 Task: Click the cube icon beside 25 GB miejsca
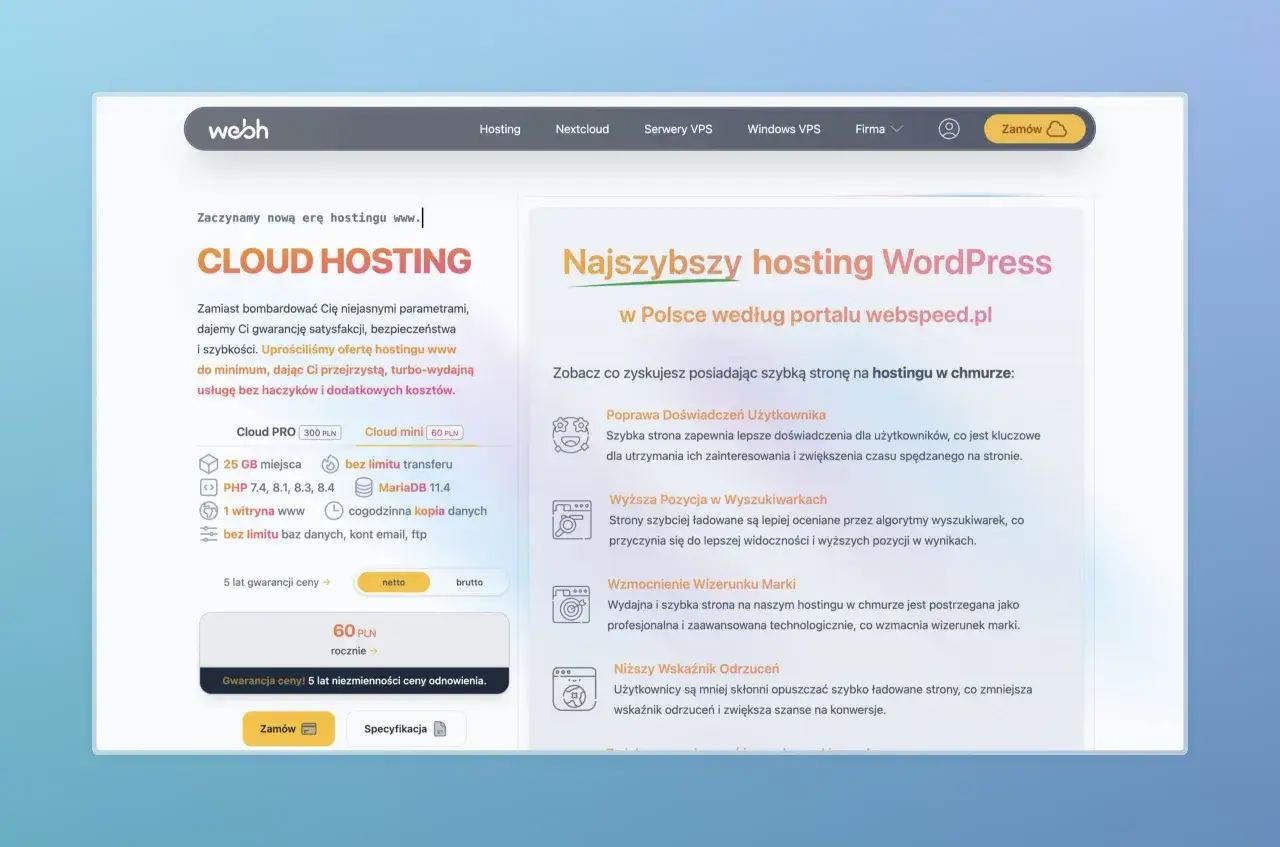pos(208,464)
